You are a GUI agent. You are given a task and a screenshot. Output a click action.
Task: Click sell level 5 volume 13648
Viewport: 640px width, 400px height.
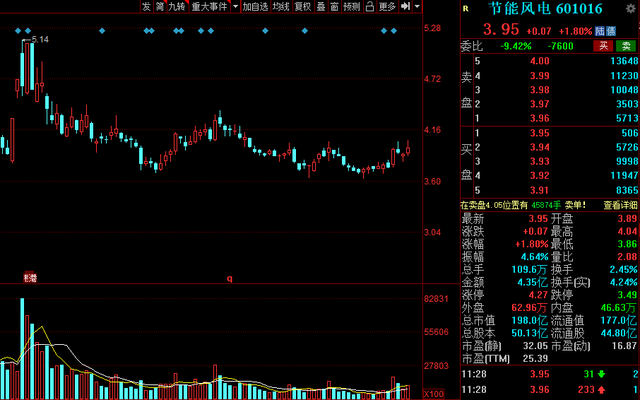pos(624,61)
